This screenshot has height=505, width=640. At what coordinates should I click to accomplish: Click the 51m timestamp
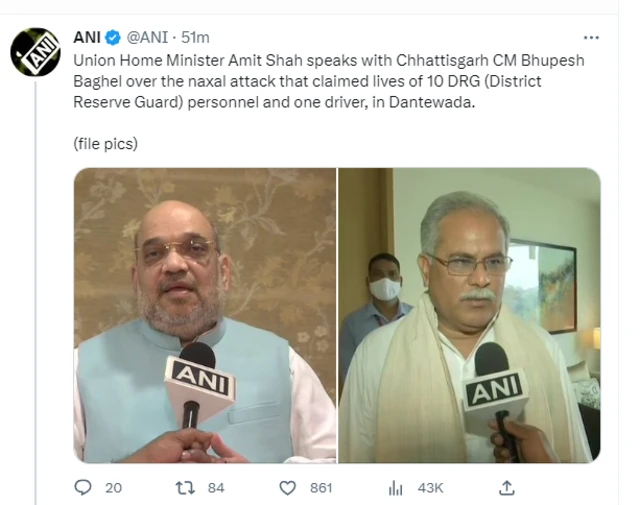click(x=195, y=38)
